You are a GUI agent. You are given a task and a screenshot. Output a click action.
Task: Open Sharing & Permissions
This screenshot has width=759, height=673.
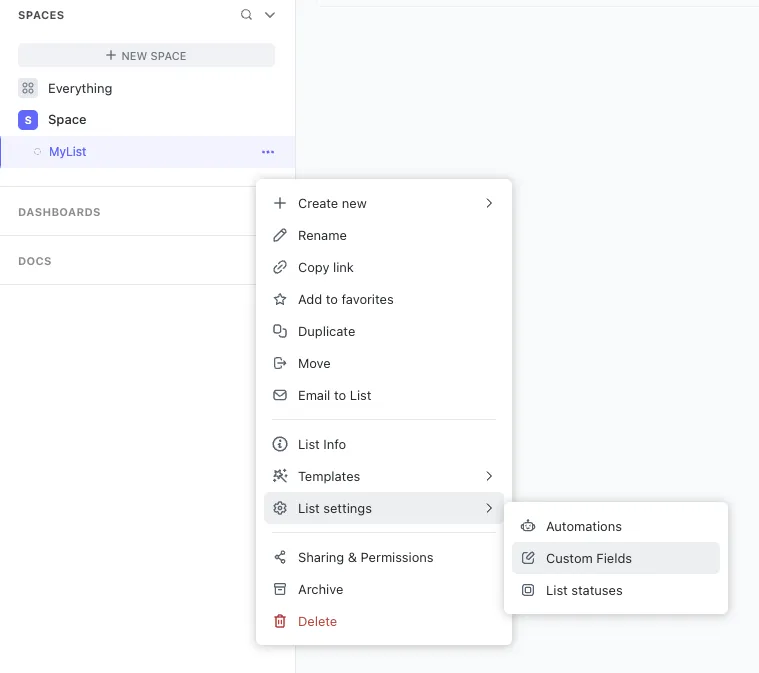click(x=383, y=557)
